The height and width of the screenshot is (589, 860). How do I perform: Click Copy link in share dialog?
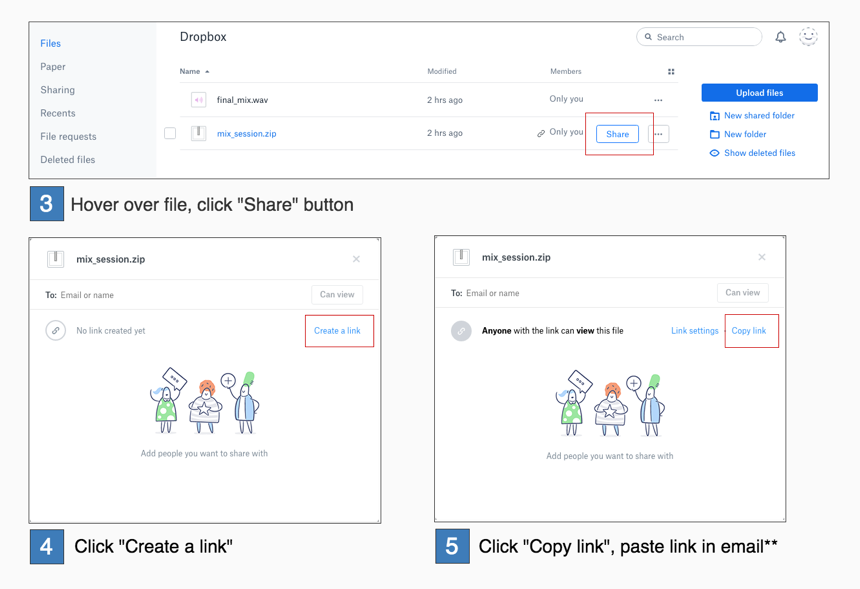click(x=748, y=331)
